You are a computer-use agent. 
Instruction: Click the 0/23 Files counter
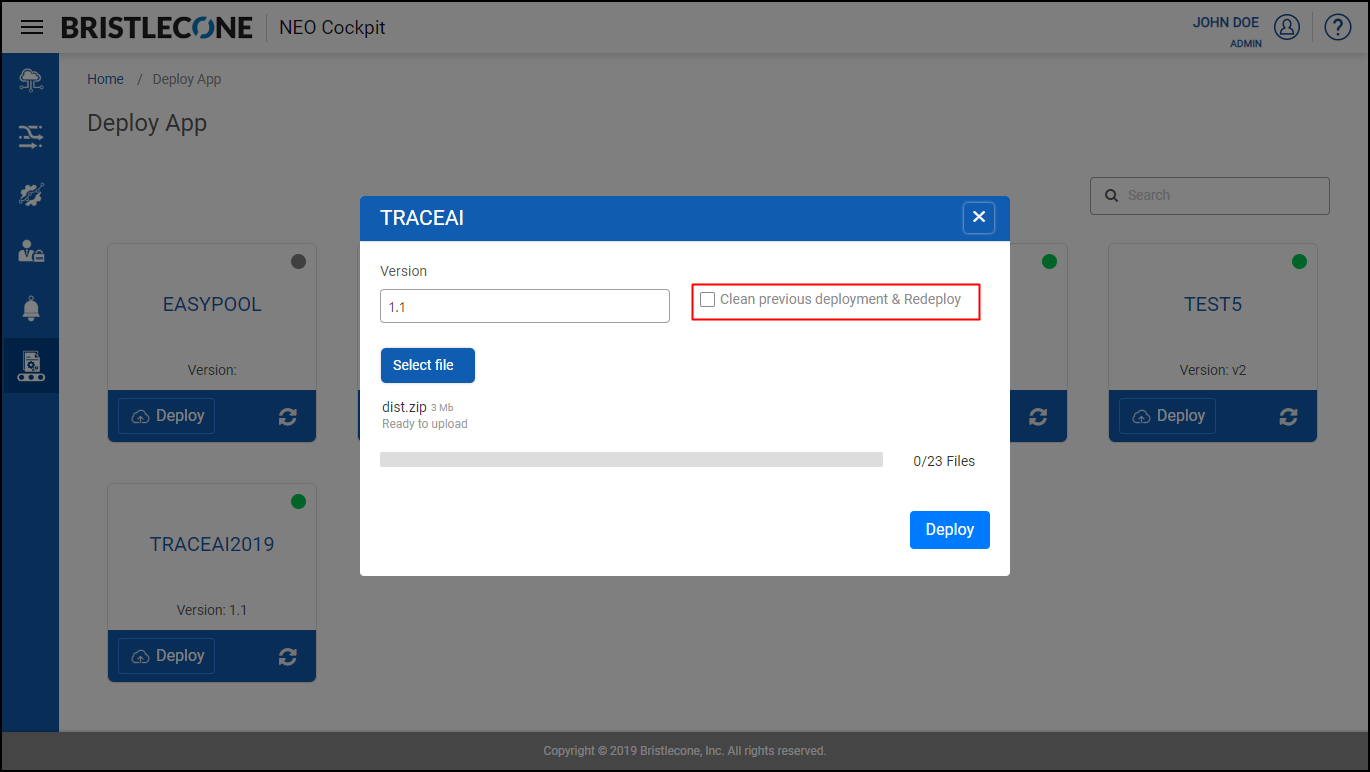click(944, 461)
